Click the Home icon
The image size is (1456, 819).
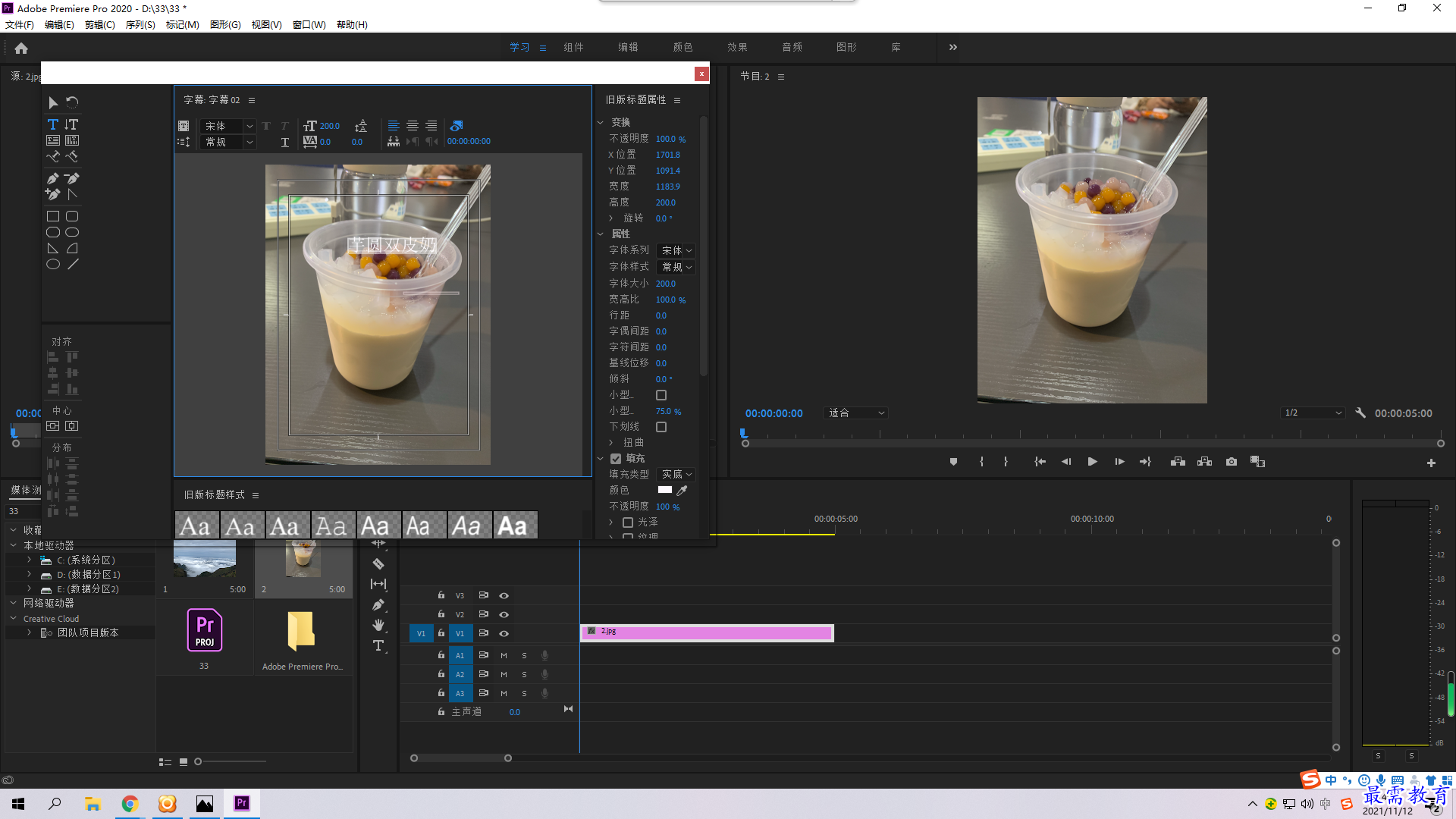click(x=21, y=49)
